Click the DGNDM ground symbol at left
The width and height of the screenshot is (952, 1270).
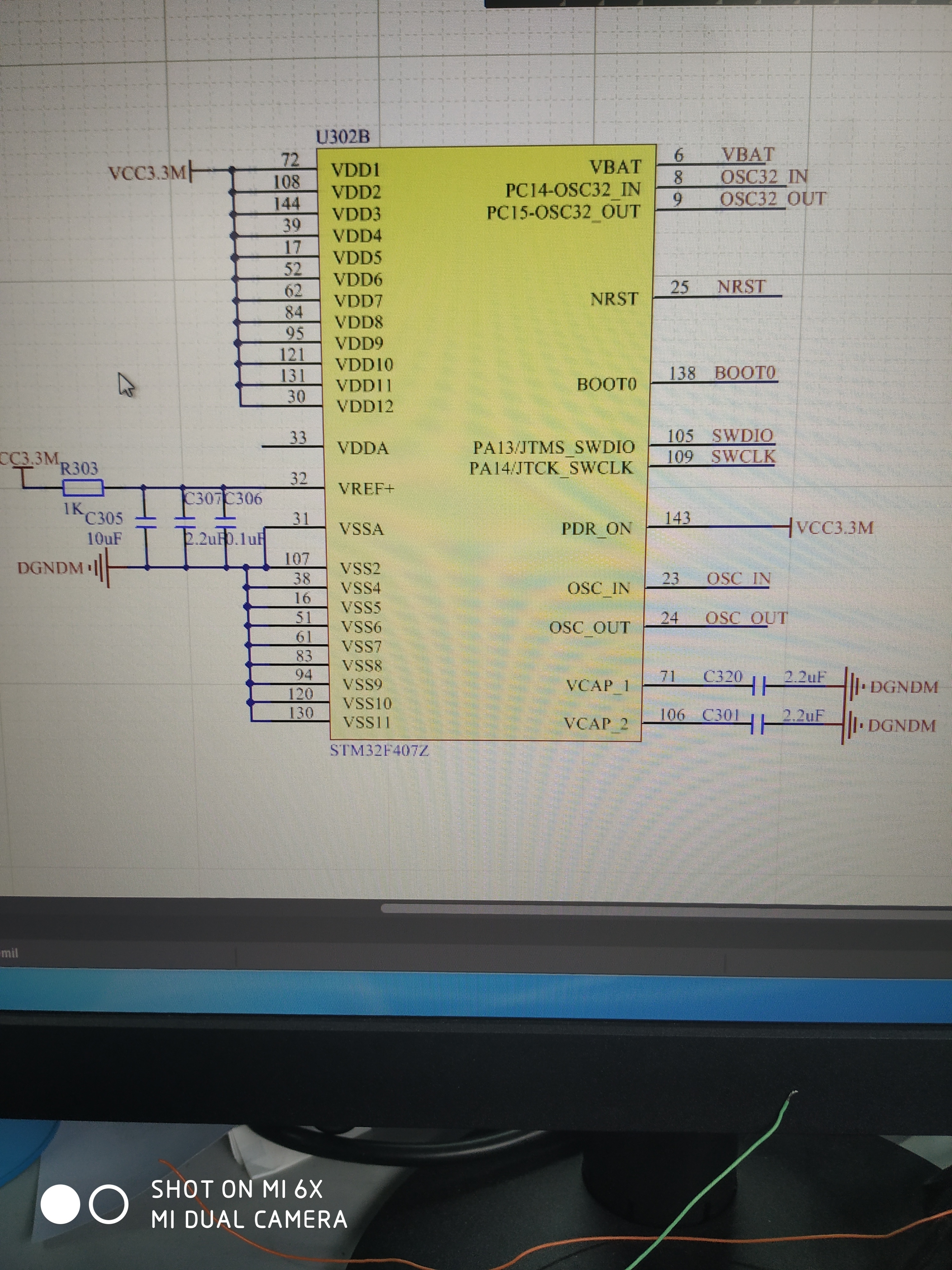click(100, 568)
